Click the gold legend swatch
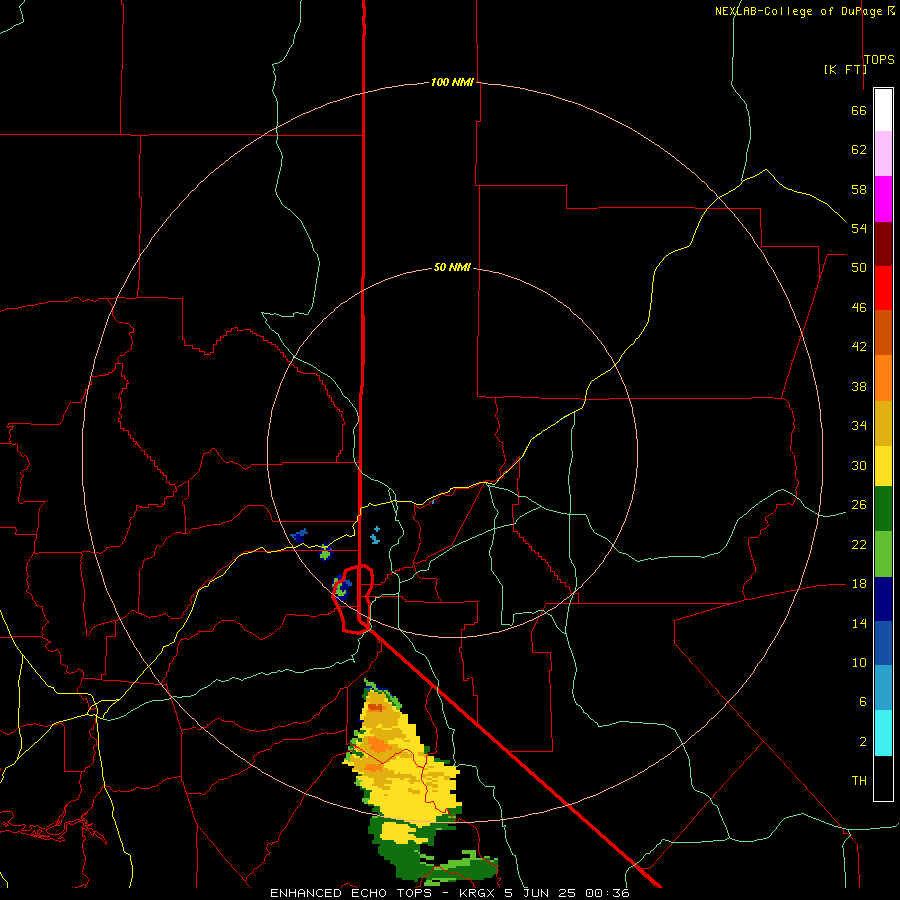Image resolution: width=900 pixels, height=900 pixels. coord(883,423)
